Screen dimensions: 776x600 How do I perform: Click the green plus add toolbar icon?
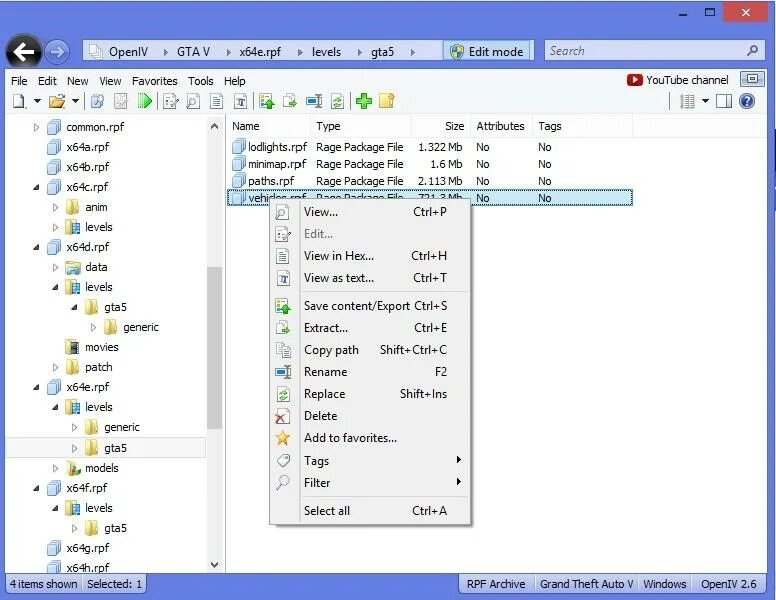coord(364,101)
